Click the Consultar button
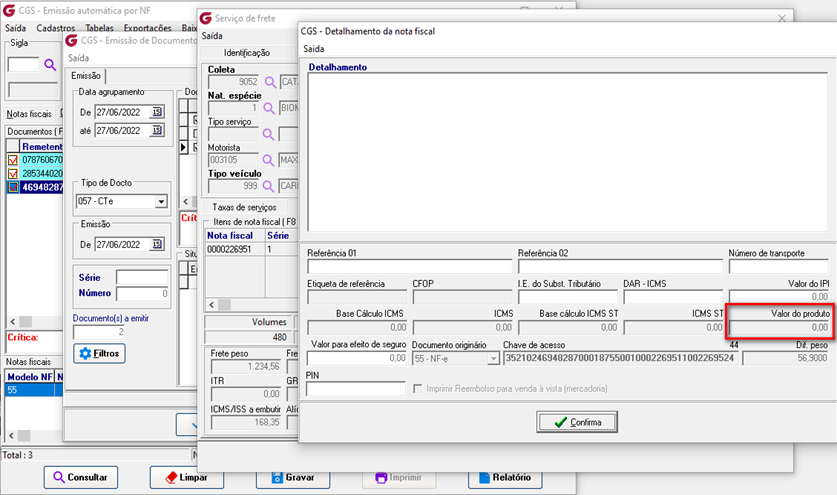Screen dimensions: 837x495 [81, 477]
